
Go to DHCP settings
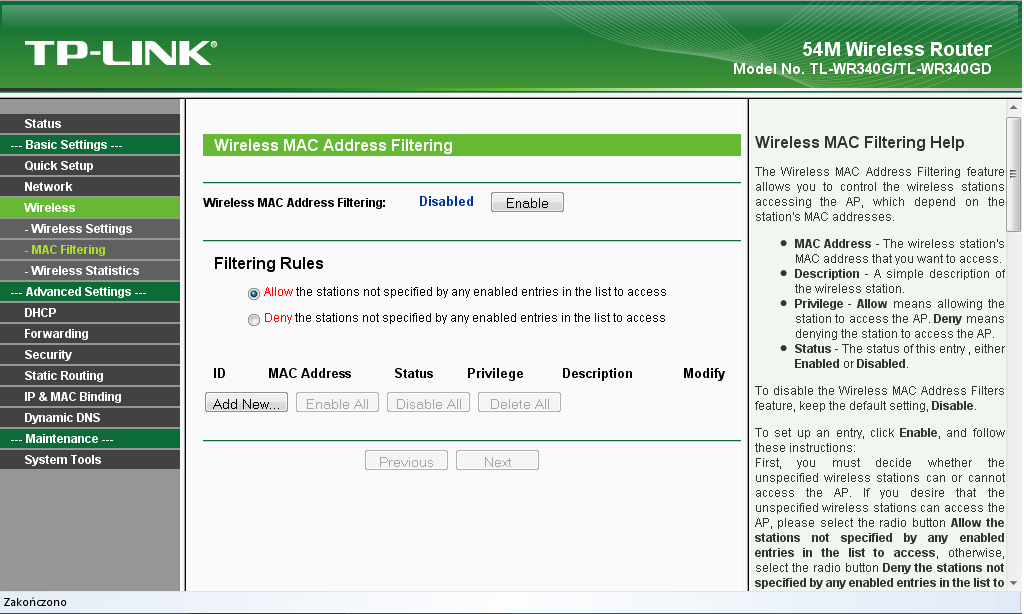[90, 312]
